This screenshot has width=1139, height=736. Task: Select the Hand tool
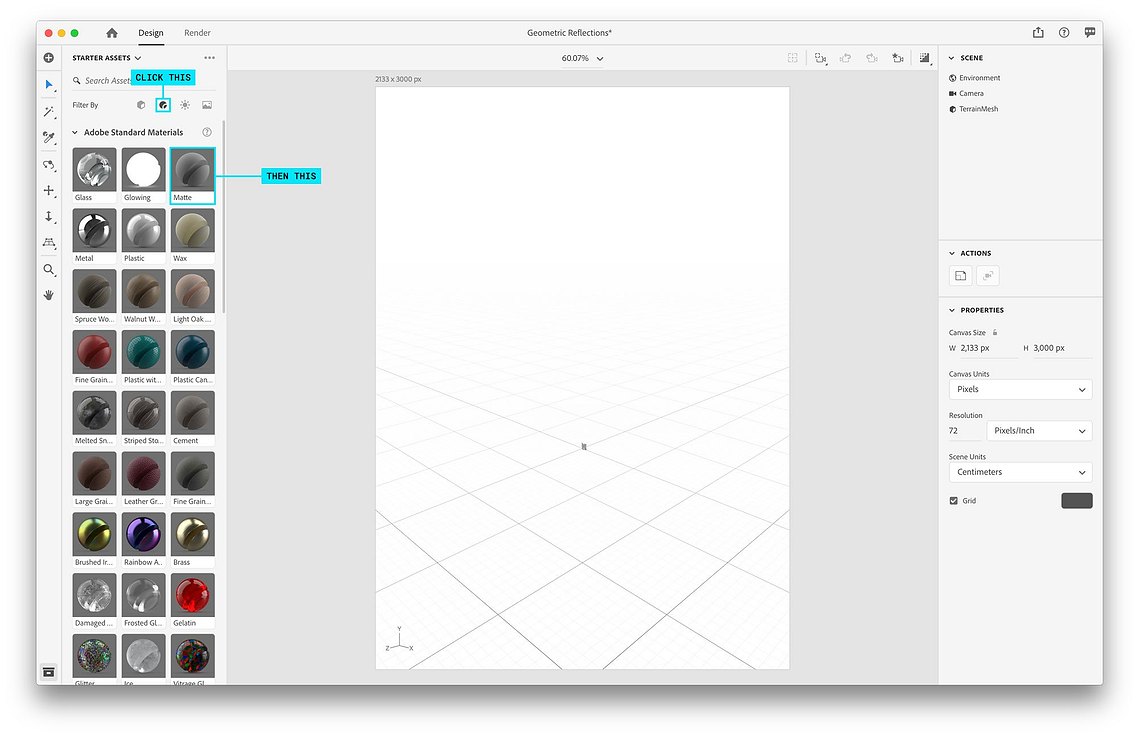49,295
